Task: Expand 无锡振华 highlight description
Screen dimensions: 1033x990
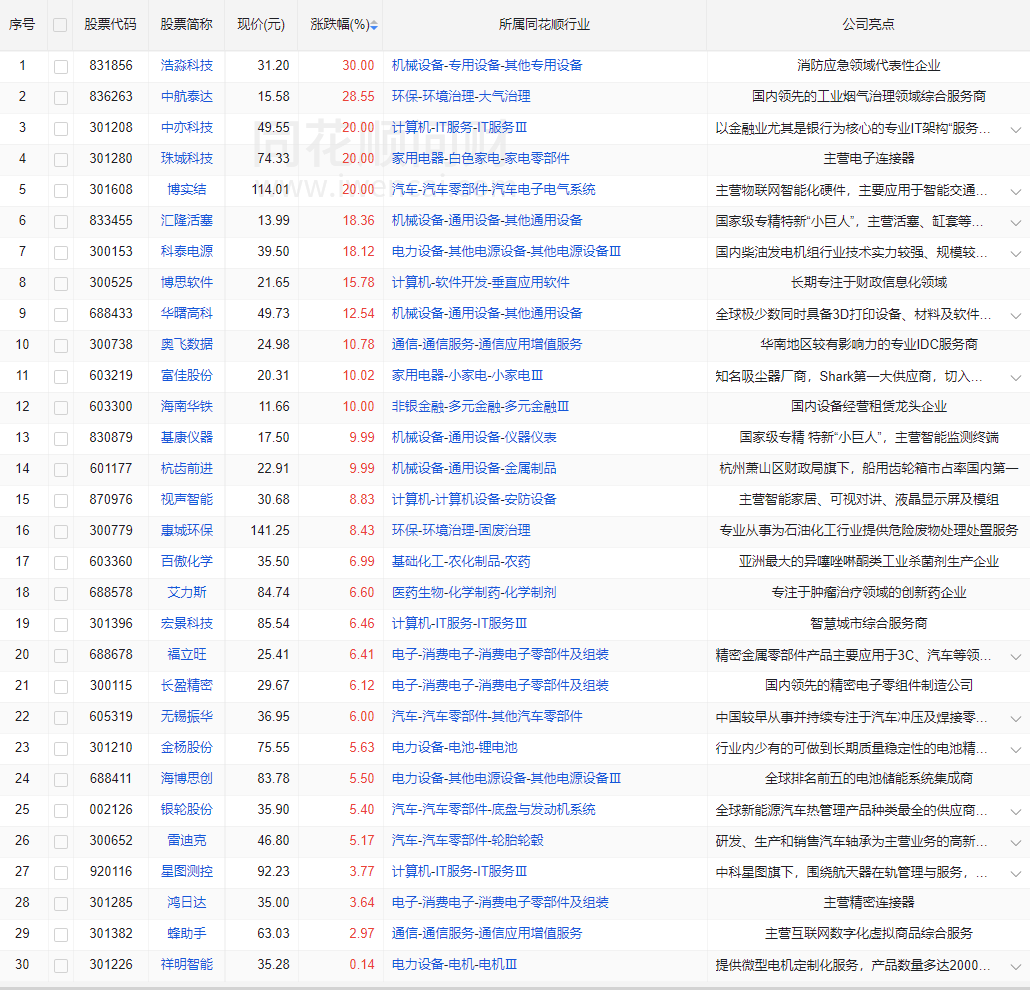Action: coord(1016,719)
